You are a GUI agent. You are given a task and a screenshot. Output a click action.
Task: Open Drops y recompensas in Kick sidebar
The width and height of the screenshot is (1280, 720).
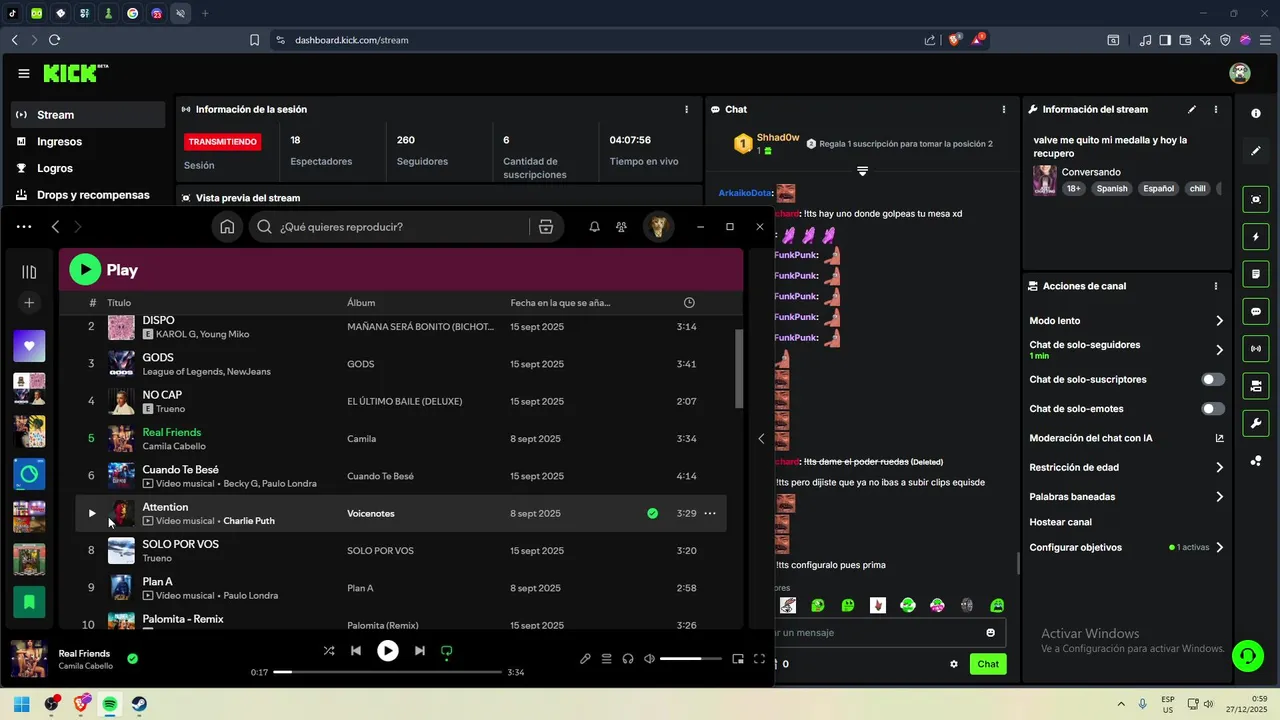pyautogui.click(x=88, y=195)
